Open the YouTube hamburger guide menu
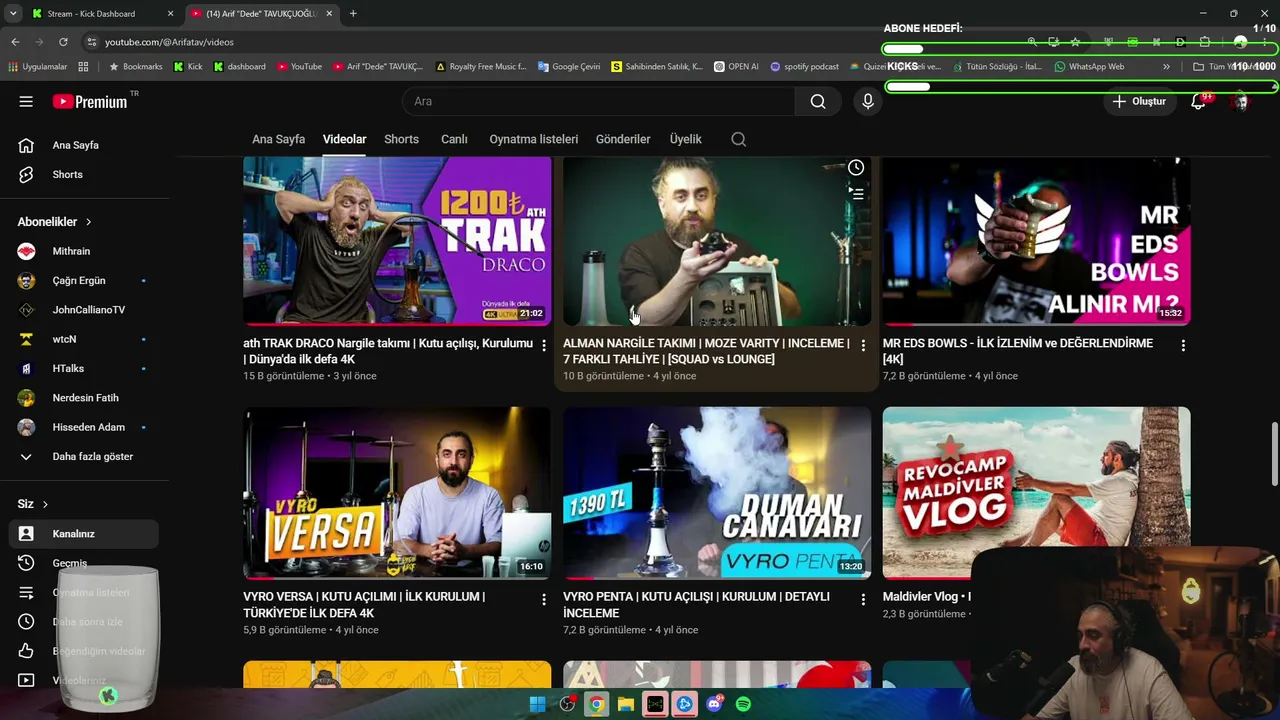This screenshot has width=1280, height=720. (26, 101)
